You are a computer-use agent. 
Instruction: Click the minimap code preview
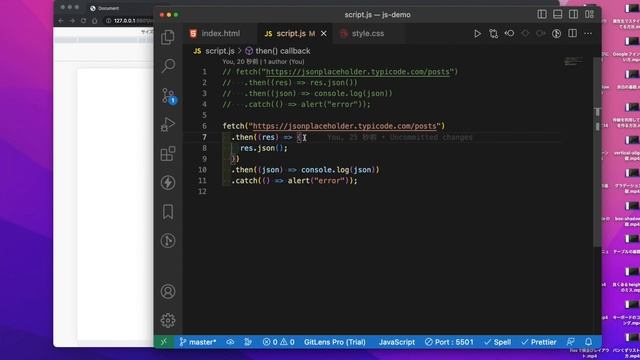coord(573,62)
